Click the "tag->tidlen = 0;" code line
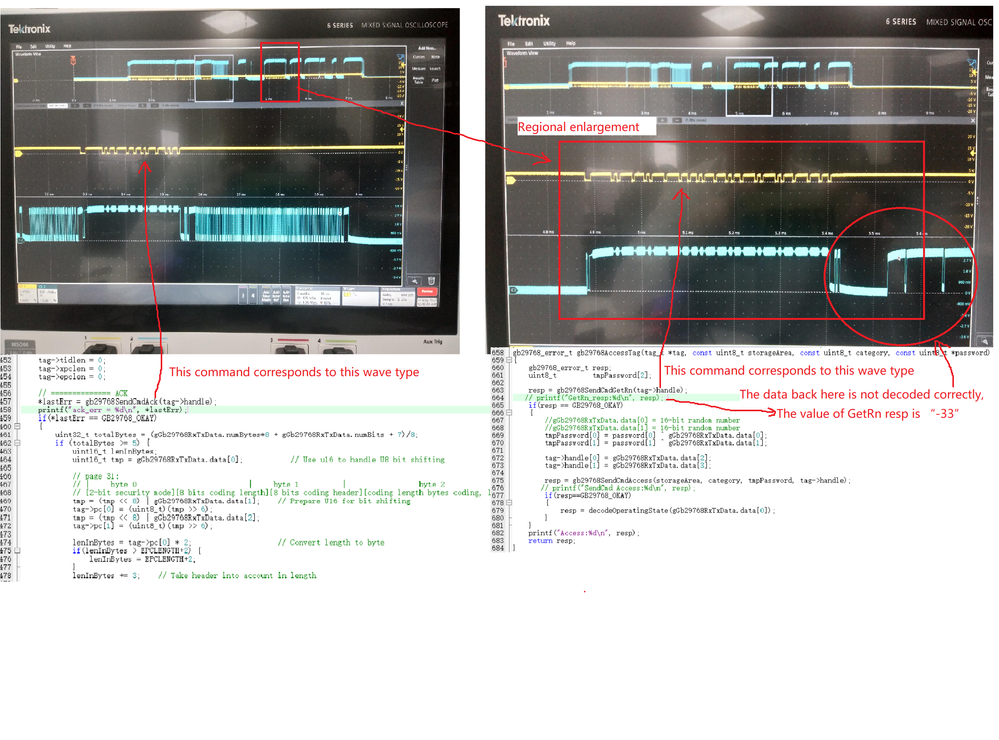This screenshot has width=999, height=740. click(71, 360)
